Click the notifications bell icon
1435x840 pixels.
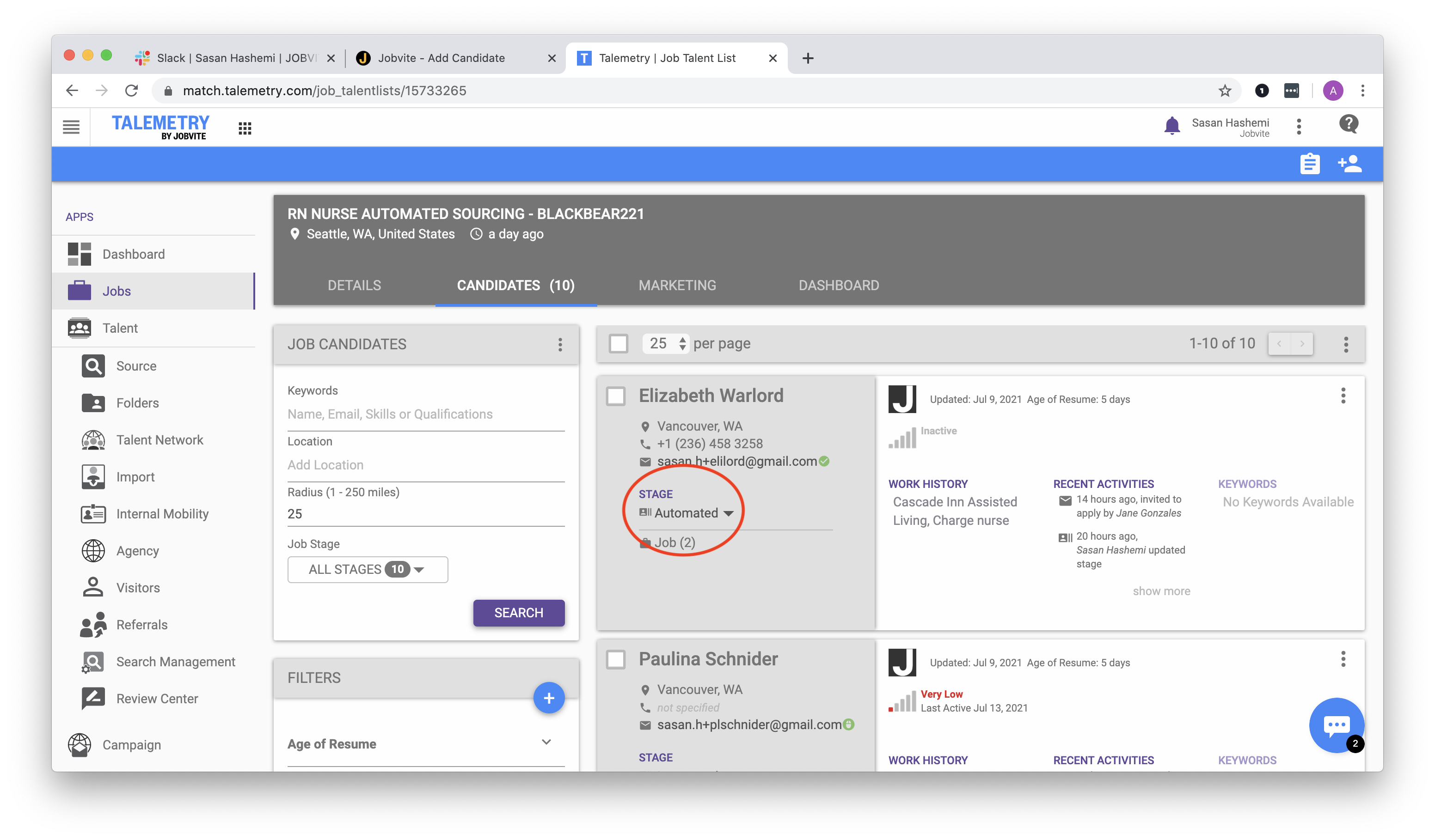pos(1172,126)
